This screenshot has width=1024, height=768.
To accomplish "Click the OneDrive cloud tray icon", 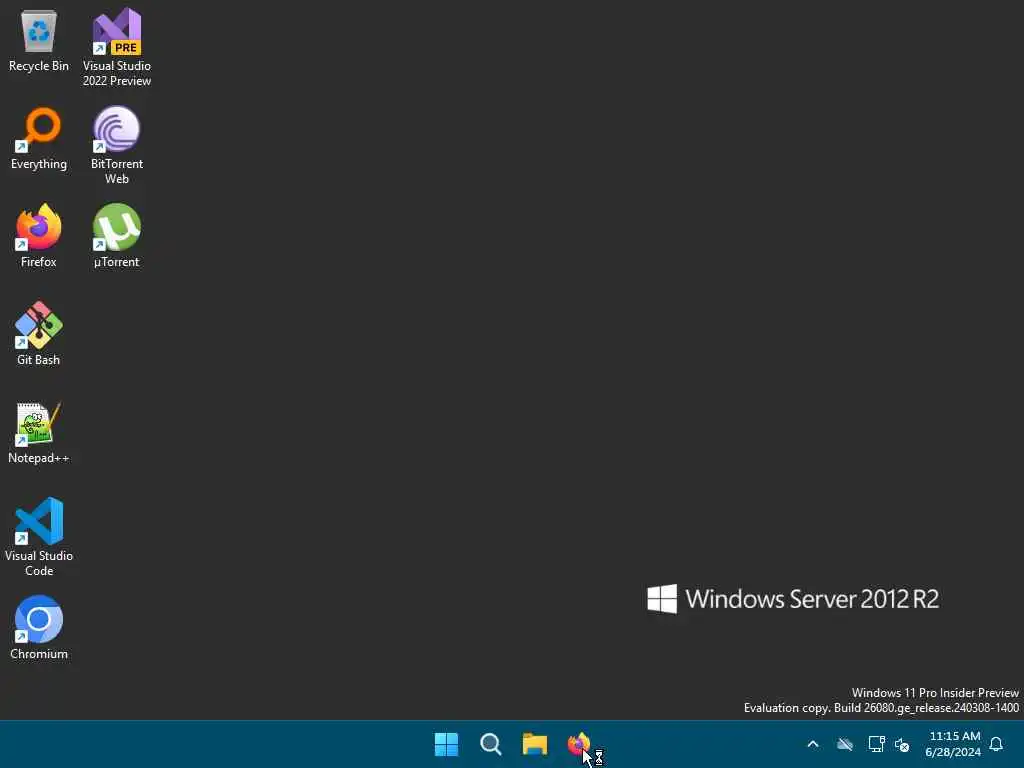I will click(845, 744).
